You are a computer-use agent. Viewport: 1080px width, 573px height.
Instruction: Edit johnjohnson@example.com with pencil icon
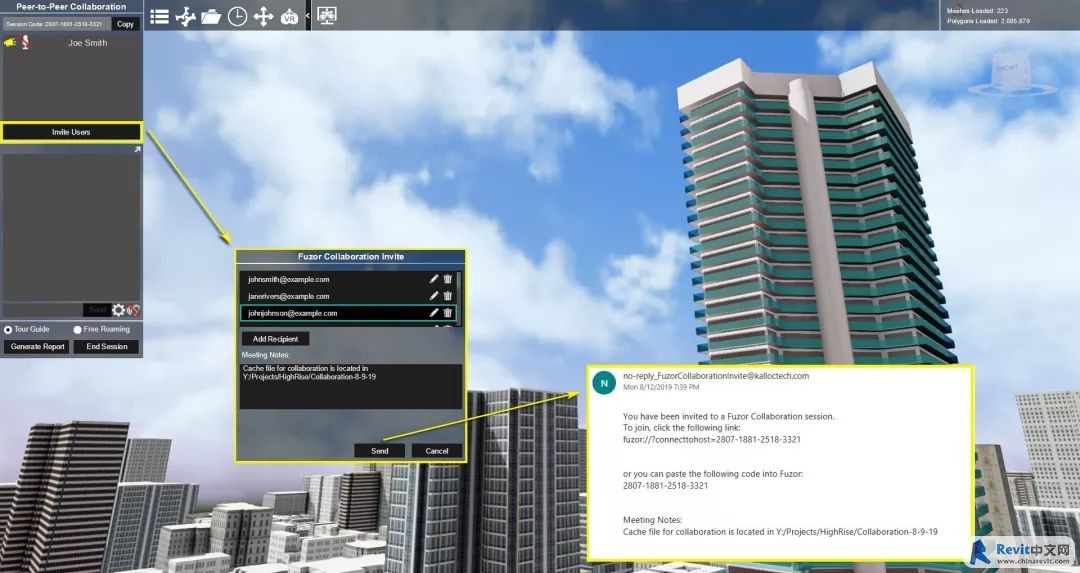433,313
